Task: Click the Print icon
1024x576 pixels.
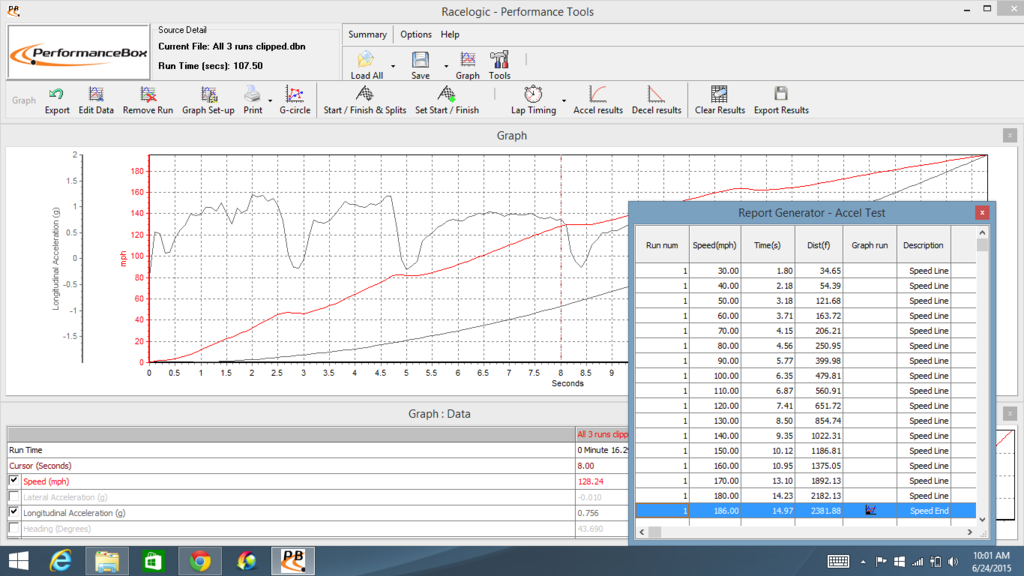Action: 253,95
